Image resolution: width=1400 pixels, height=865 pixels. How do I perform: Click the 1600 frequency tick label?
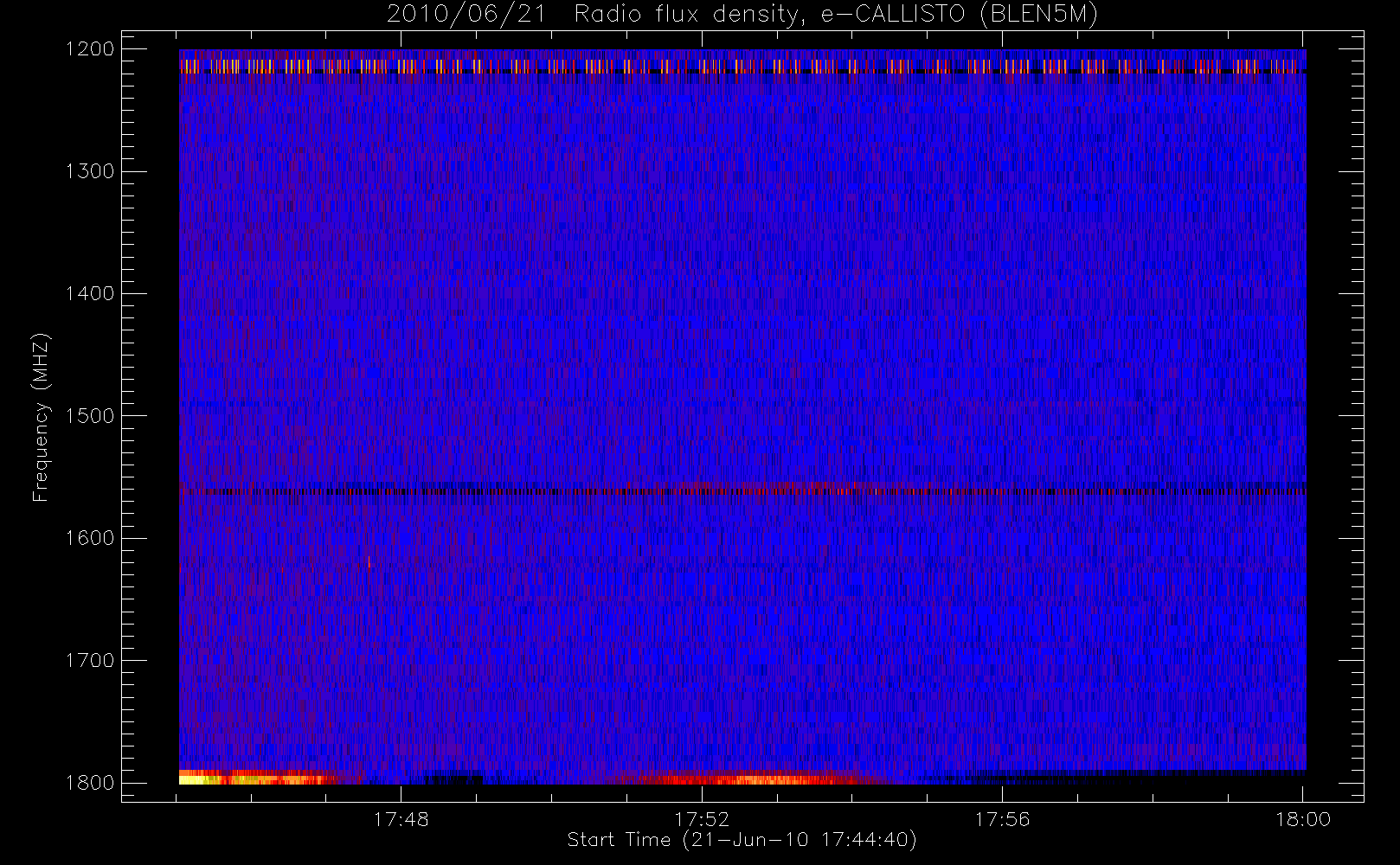(90, 538)
